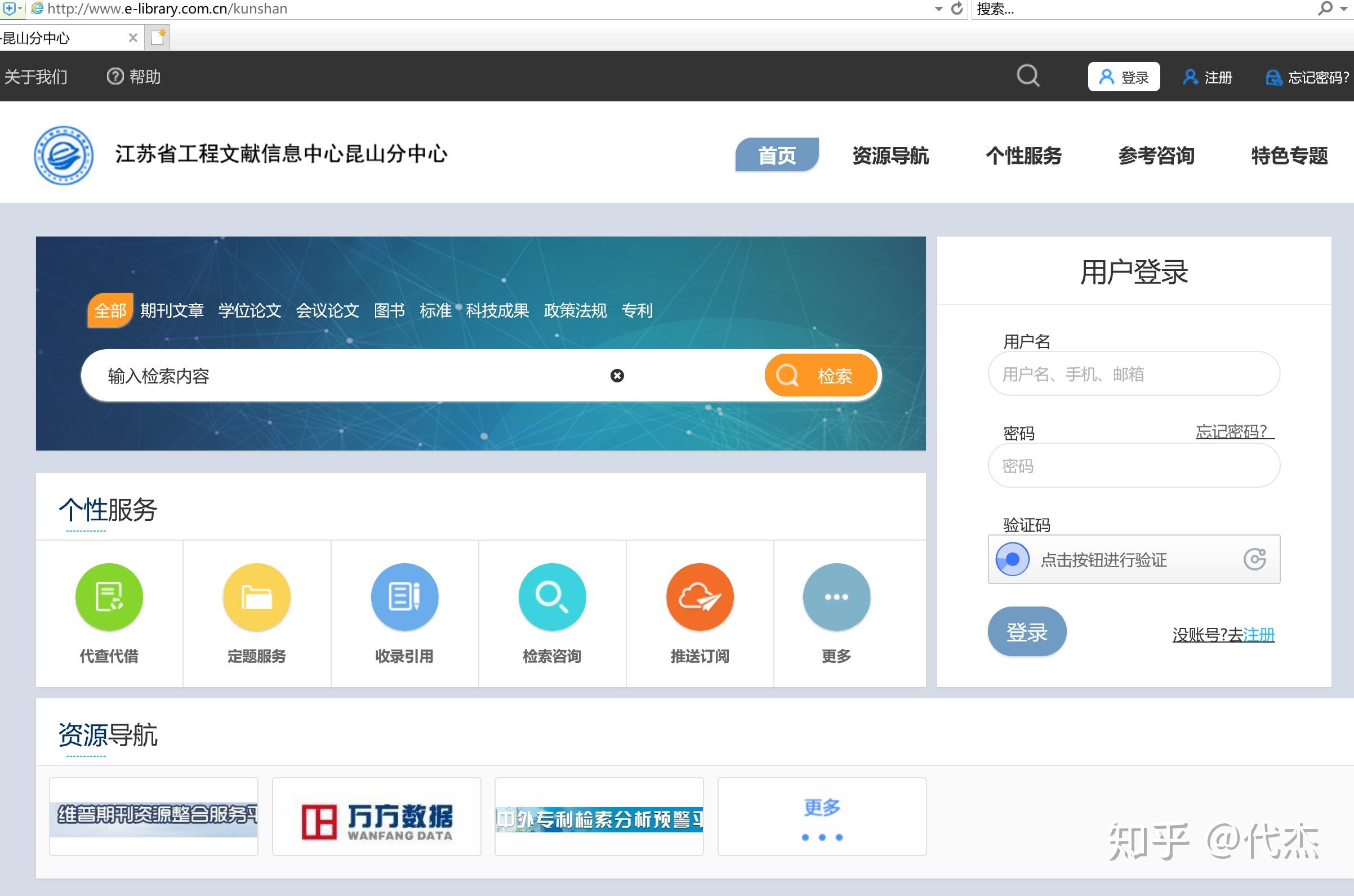Open the help question-mark icon link

[x=115, y=76]
